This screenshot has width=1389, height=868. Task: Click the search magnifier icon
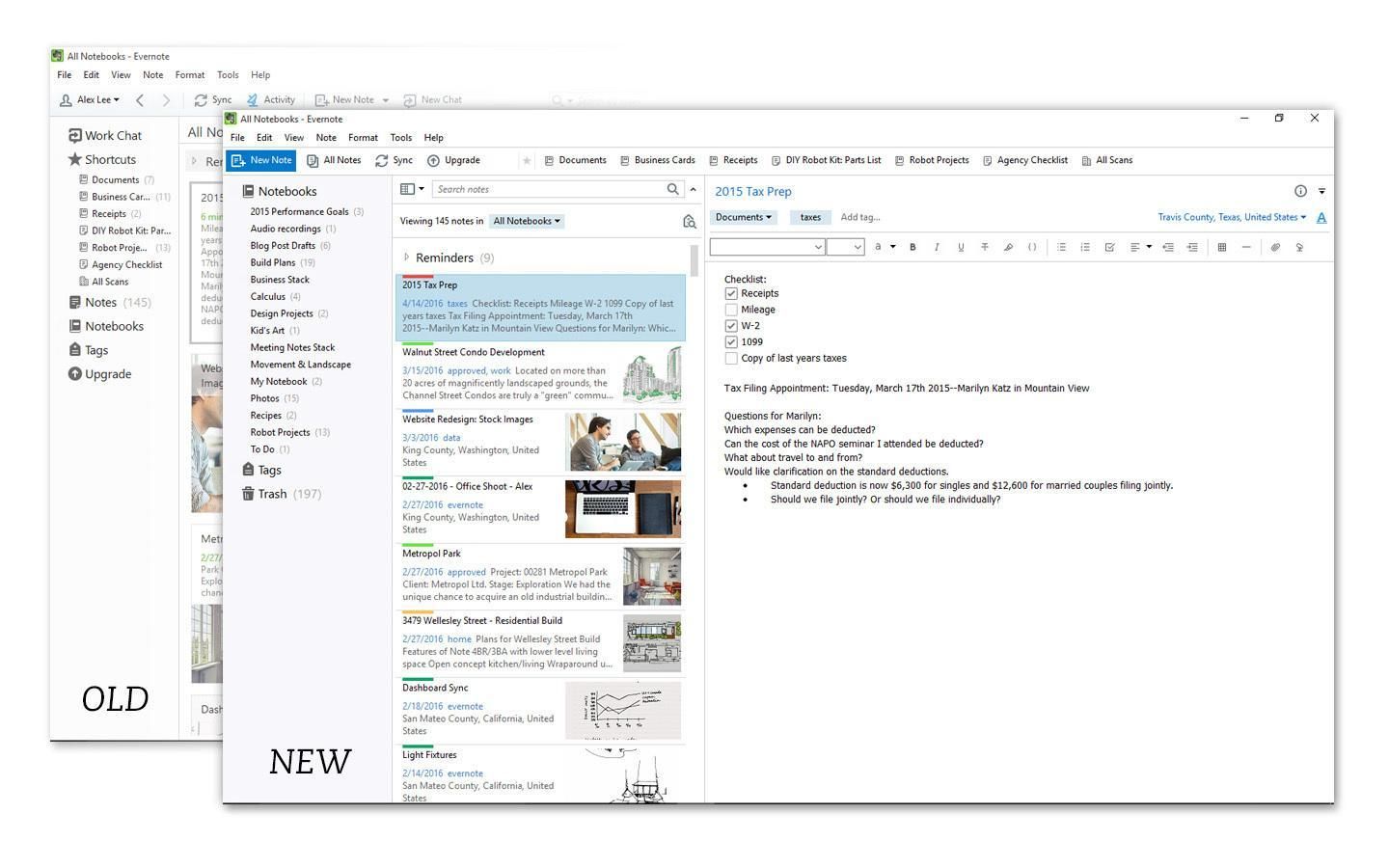coord(673,189)
